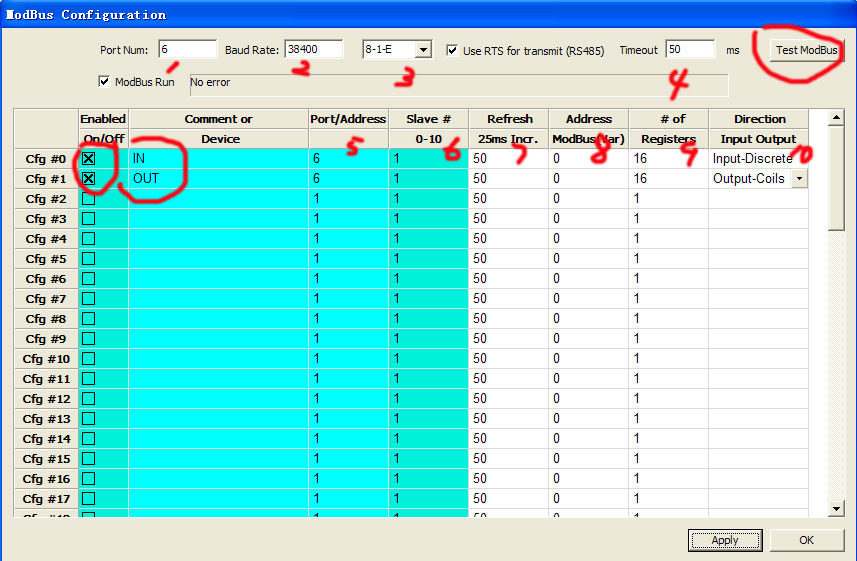
Task: Click the 16 registers cell of Cfg #0
Action: [669, 159]
